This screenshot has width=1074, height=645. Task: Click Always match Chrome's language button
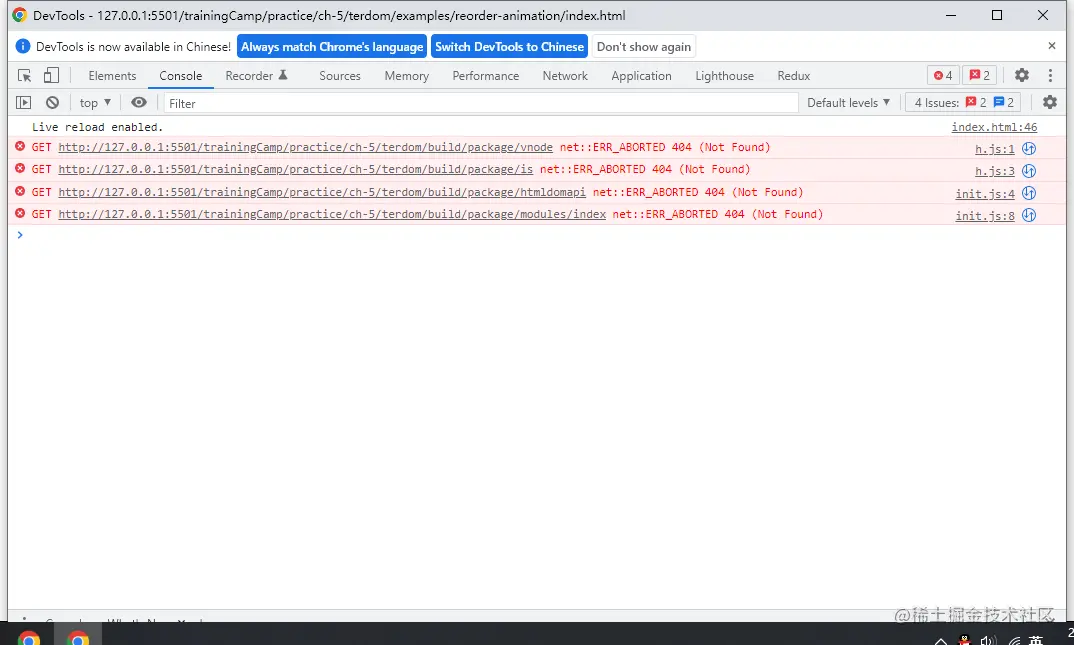click(x=332, y=47)
